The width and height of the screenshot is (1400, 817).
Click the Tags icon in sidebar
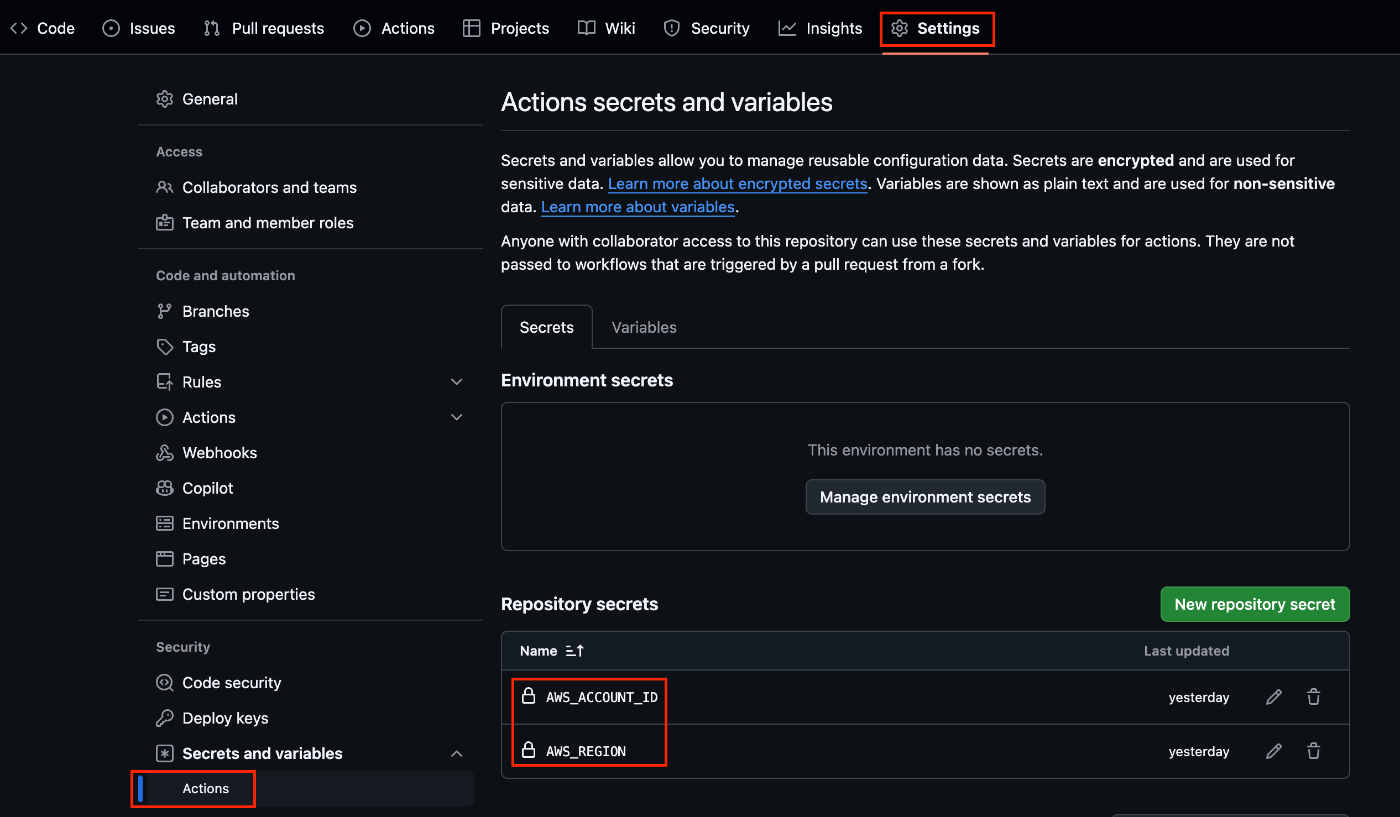pyautogui.click(x=165, y=347)
